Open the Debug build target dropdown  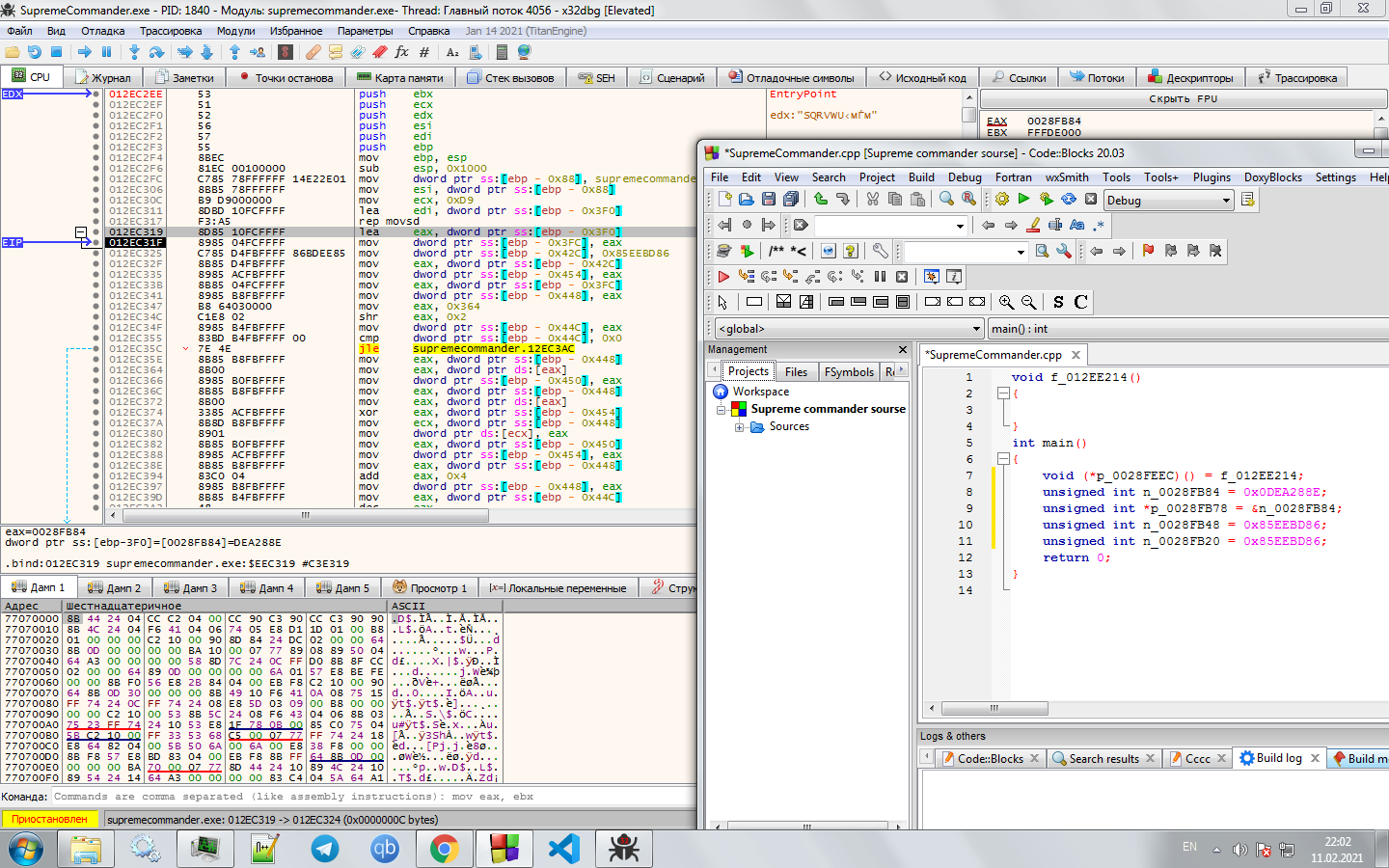(x=1169, y=200)
